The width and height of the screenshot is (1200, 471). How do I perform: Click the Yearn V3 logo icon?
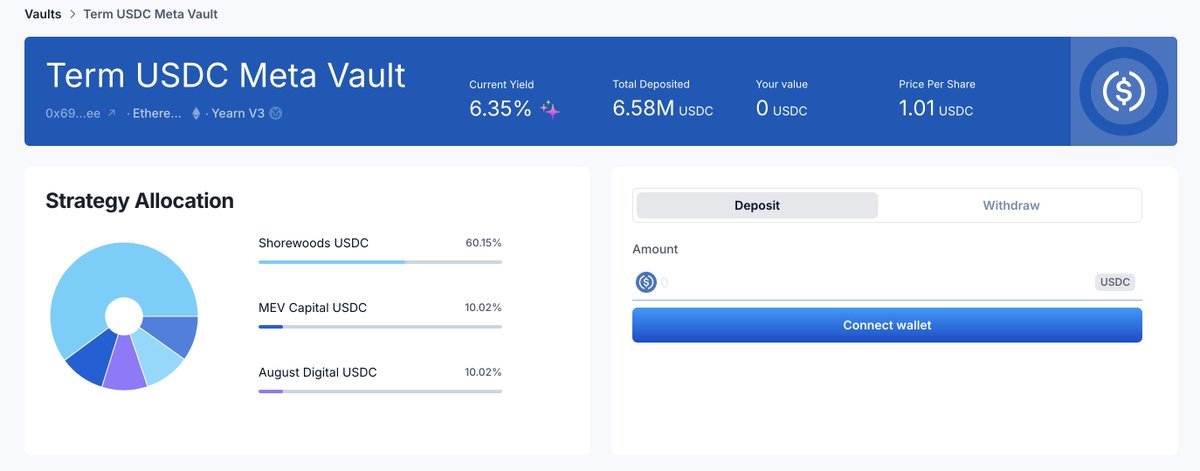tap(276, 113)
